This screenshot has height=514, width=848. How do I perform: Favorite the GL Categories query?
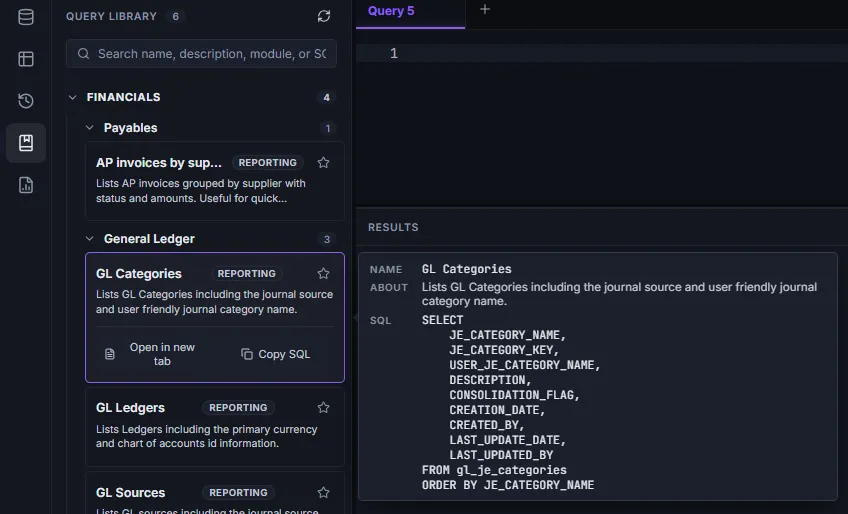[323, 273]
